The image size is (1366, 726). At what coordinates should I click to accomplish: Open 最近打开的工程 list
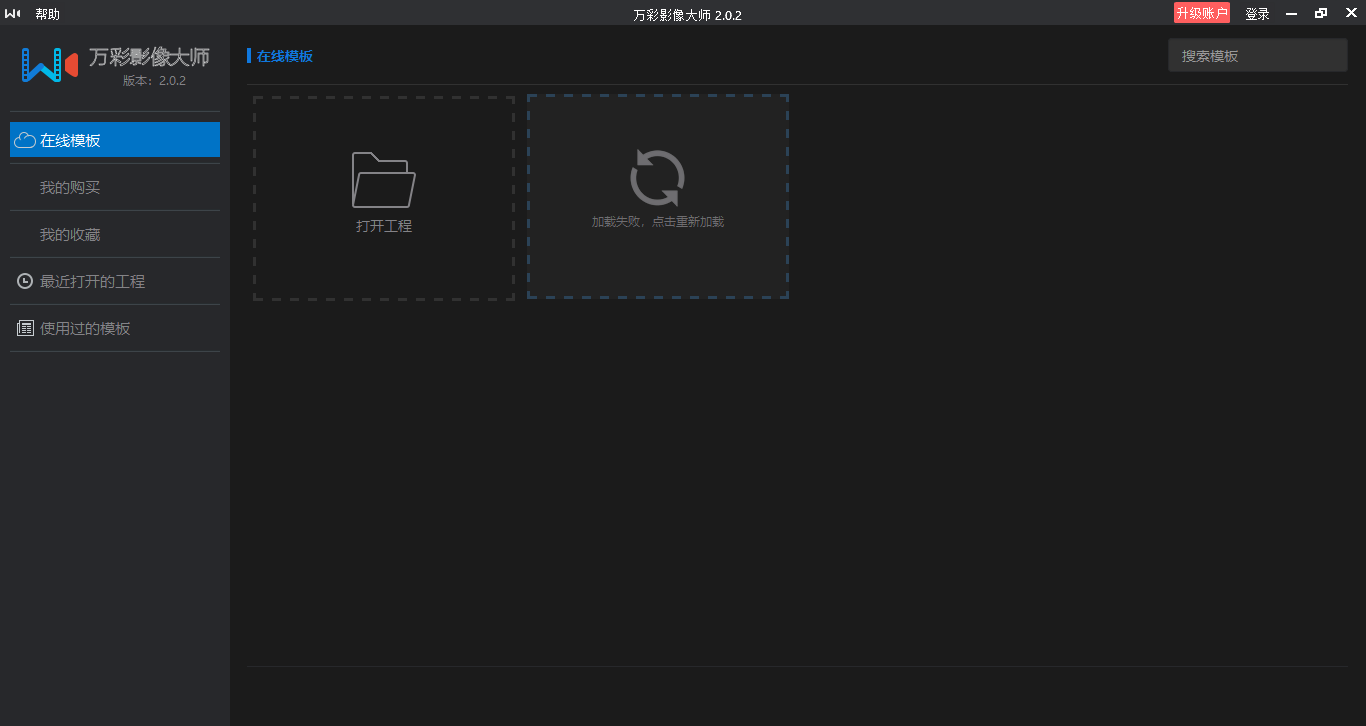pyautogui.click(x=115, y=281)
